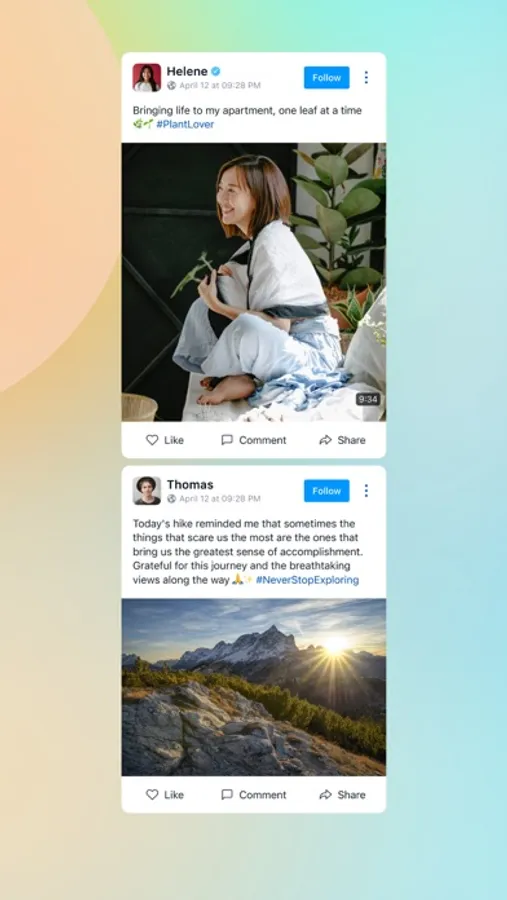Comment on Thomas's mountain post
This screenshot has height=900, width=507.
(x=253, y=795)
